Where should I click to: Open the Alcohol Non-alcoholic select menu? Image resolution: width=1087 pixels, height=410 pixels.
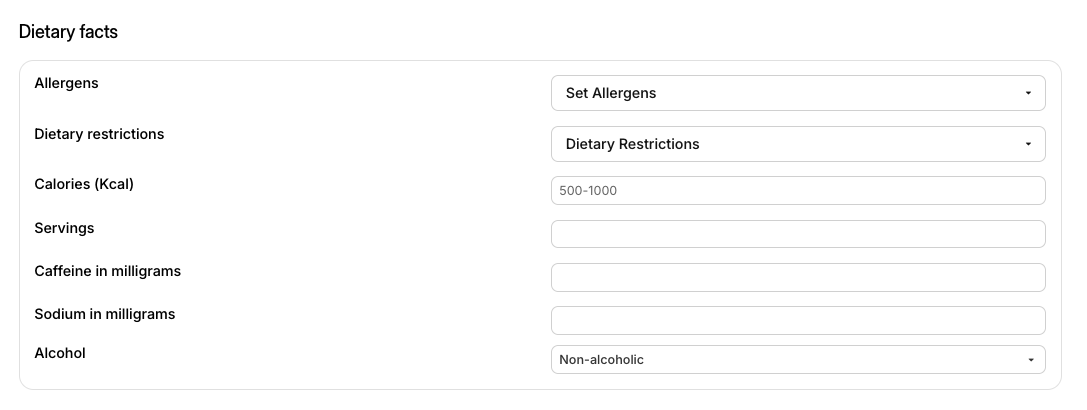(798, 359)
